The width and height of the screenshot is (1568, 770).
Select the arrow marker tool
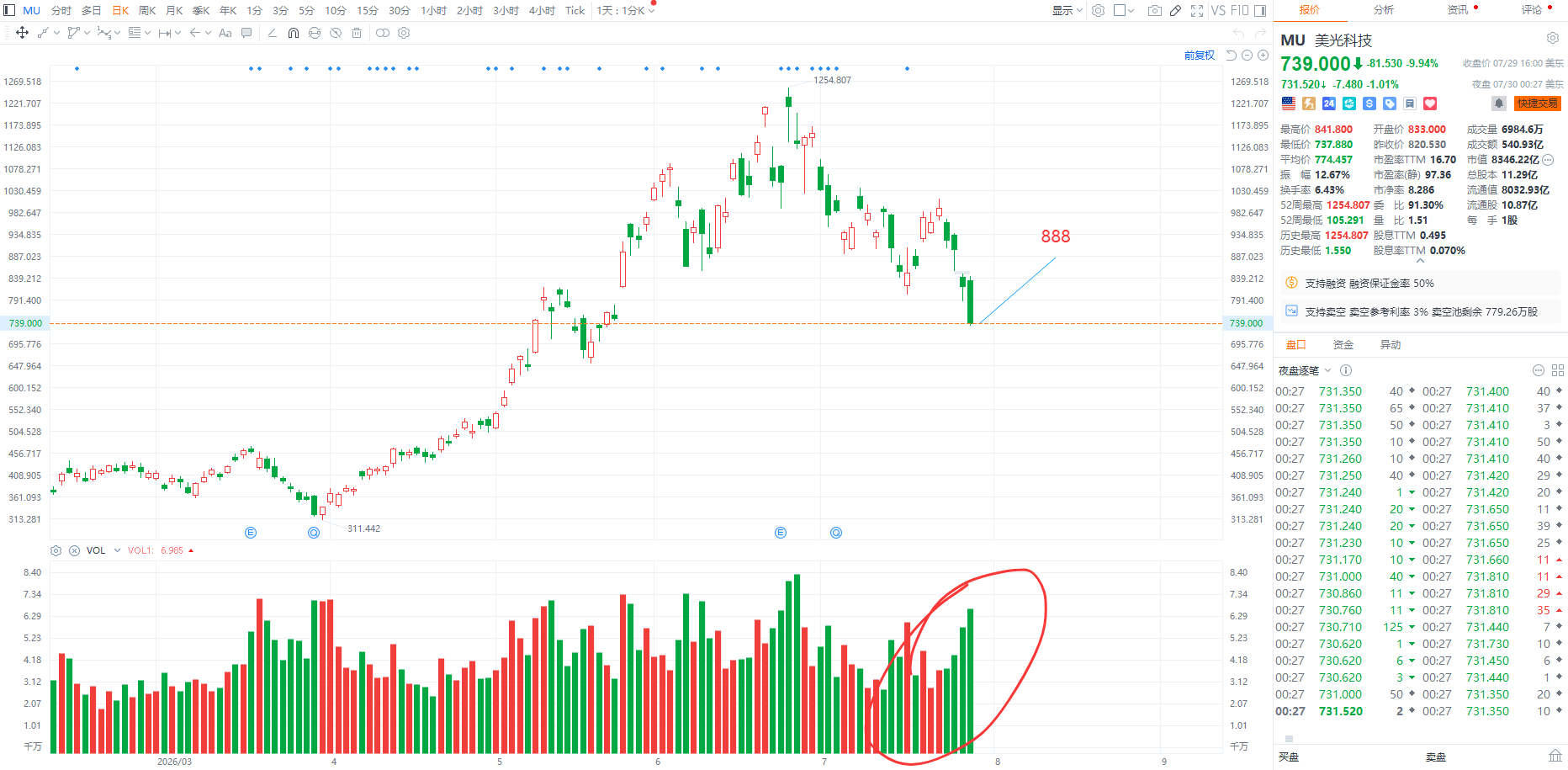point(195,33)
